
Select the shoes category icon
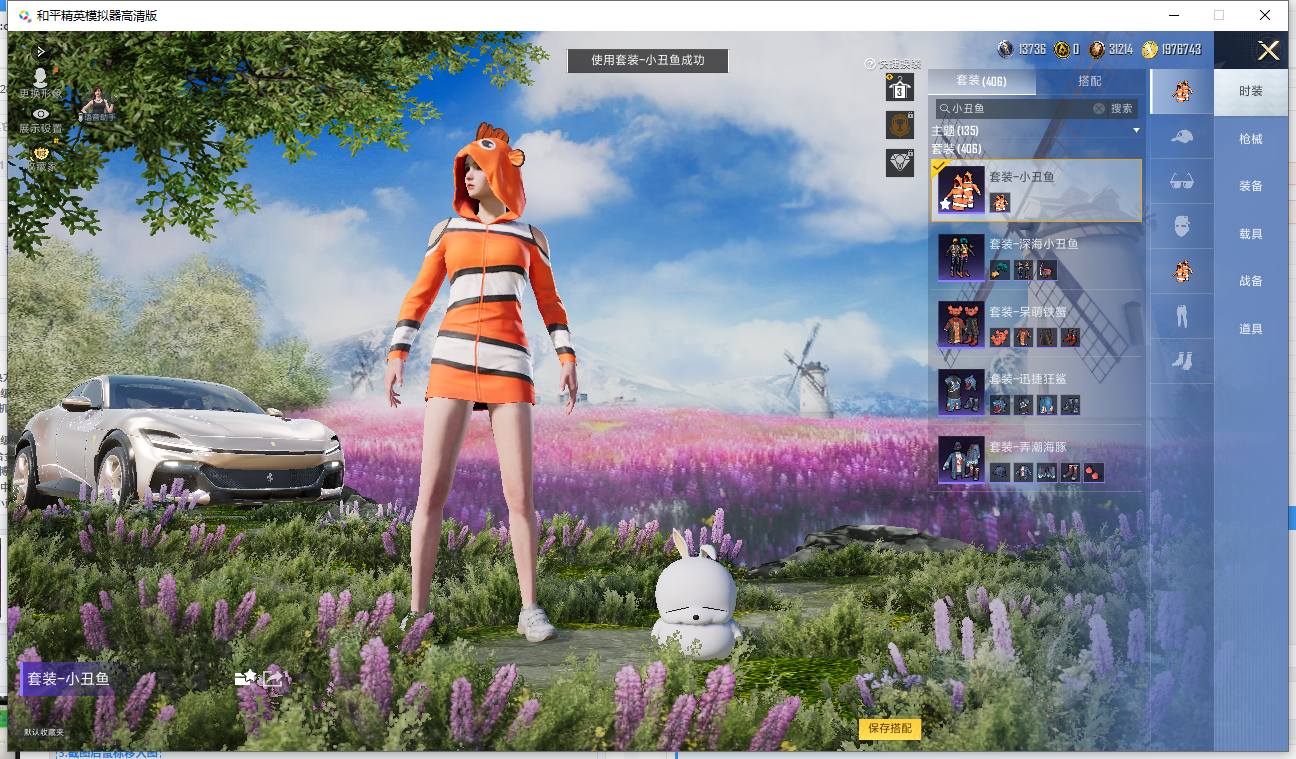click(1182, 360)
